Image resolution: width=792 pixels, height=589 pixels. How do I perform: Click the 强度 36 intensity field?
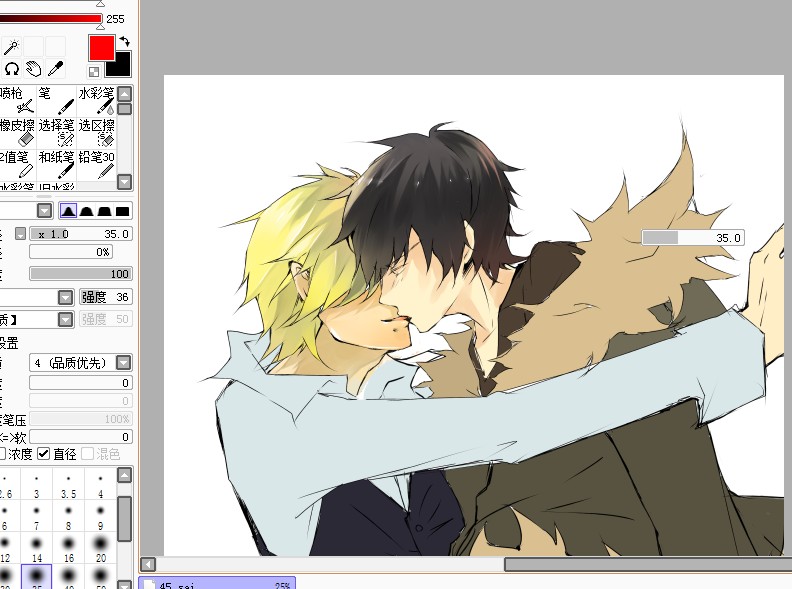(x=106, y=297)
